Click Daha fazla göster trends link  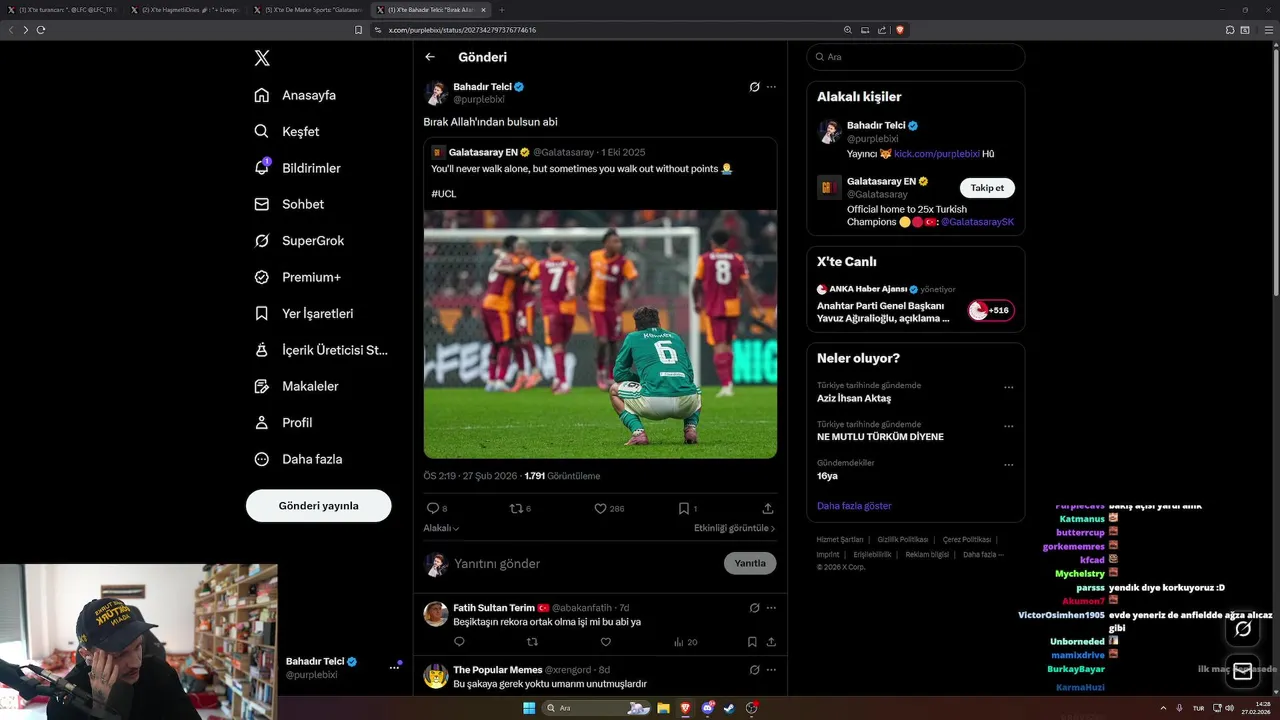[x=854, y=506]
